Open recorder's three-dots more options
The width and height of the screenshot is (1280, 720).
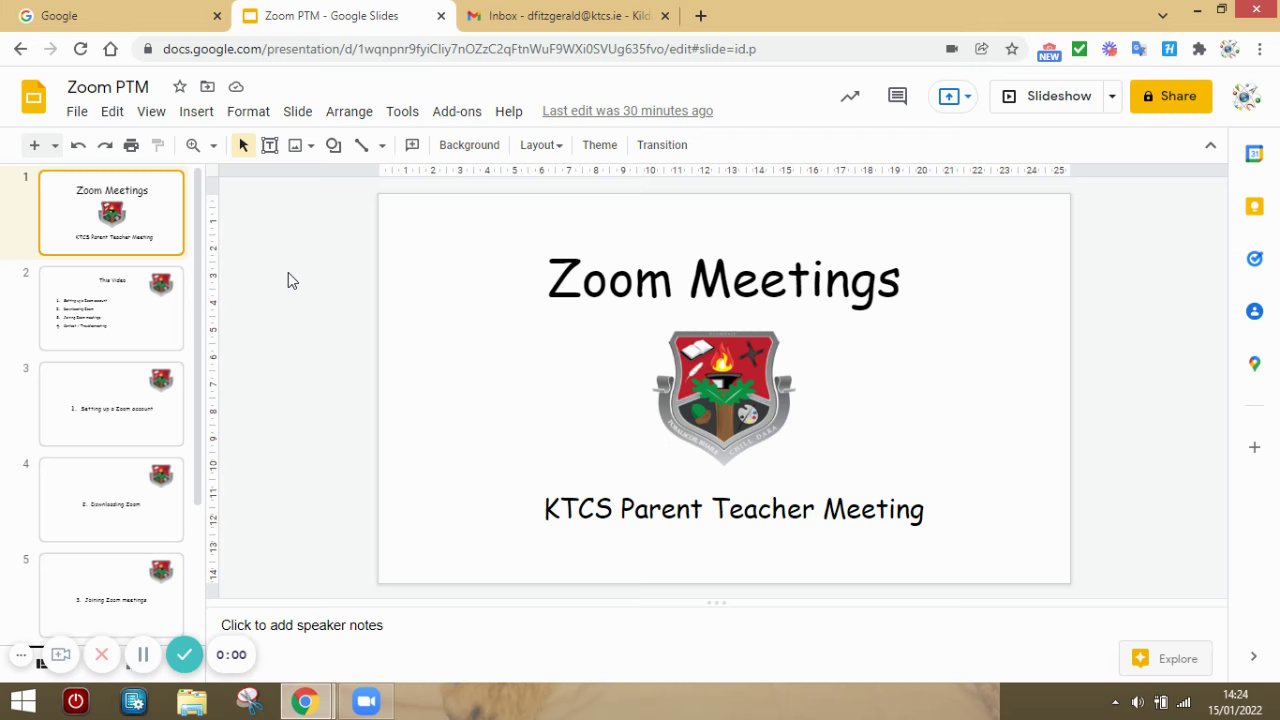tap(20, 655)
